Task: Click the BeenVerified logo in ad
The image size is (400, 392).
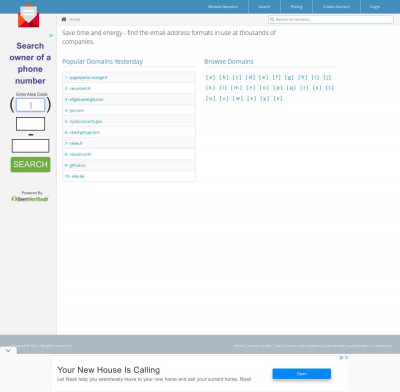Action: coord(30,199)
